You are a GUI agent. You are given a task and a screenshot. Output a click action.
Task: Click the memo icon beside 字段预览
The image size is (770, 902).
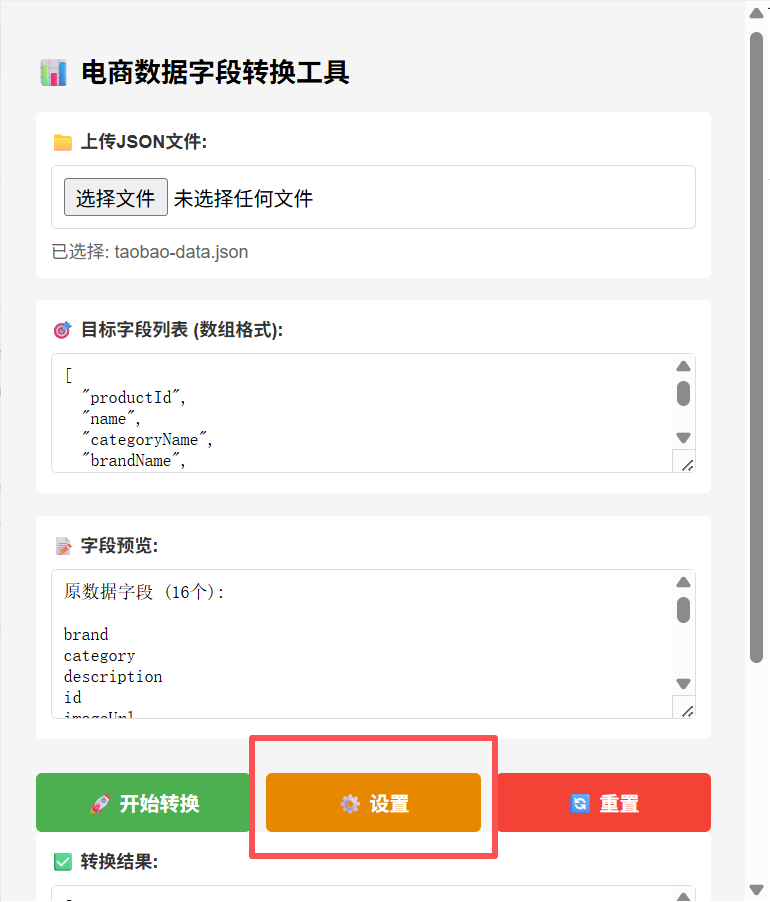coord(63,546)
